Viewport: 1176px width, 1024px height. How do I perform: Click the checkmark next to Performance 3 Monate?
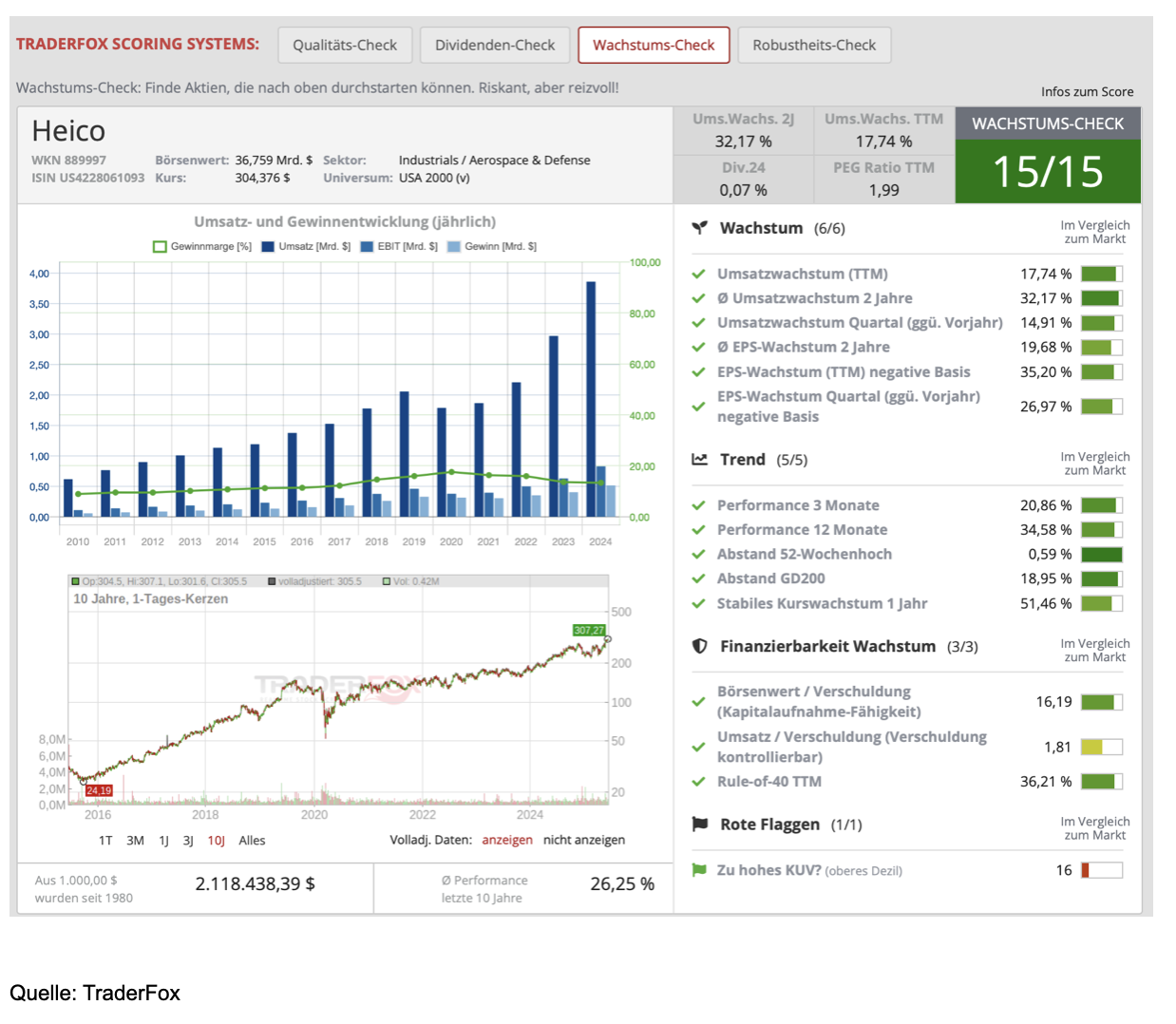point(698,505)
